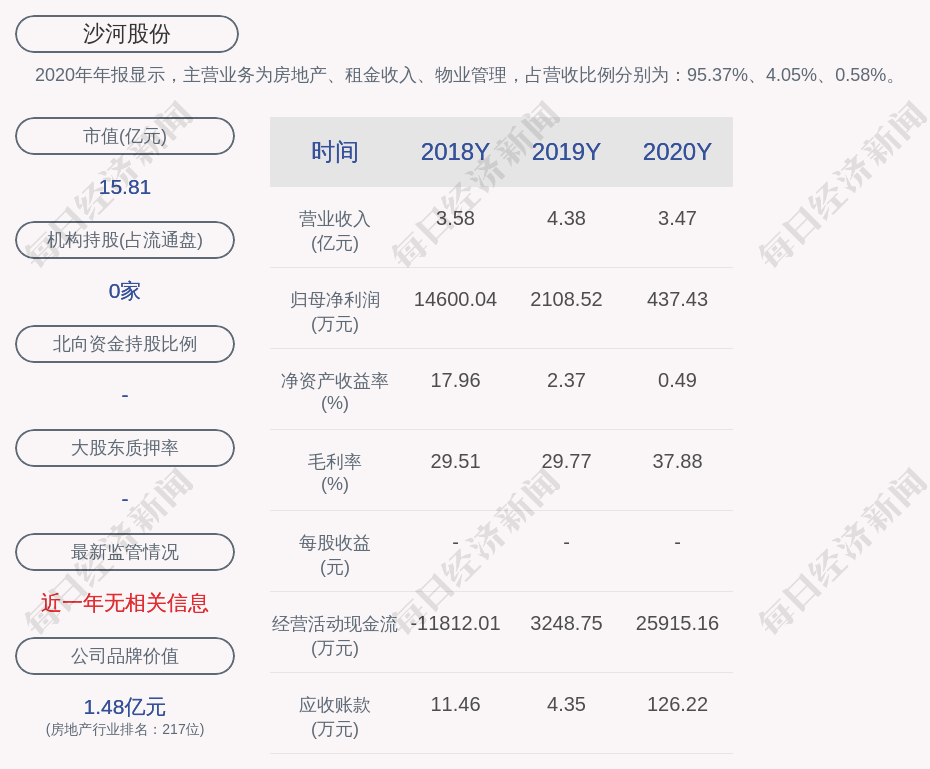Switch to the 时间 header tab
This screenshot has width=930, height=769.
click(x=336, y=152)
